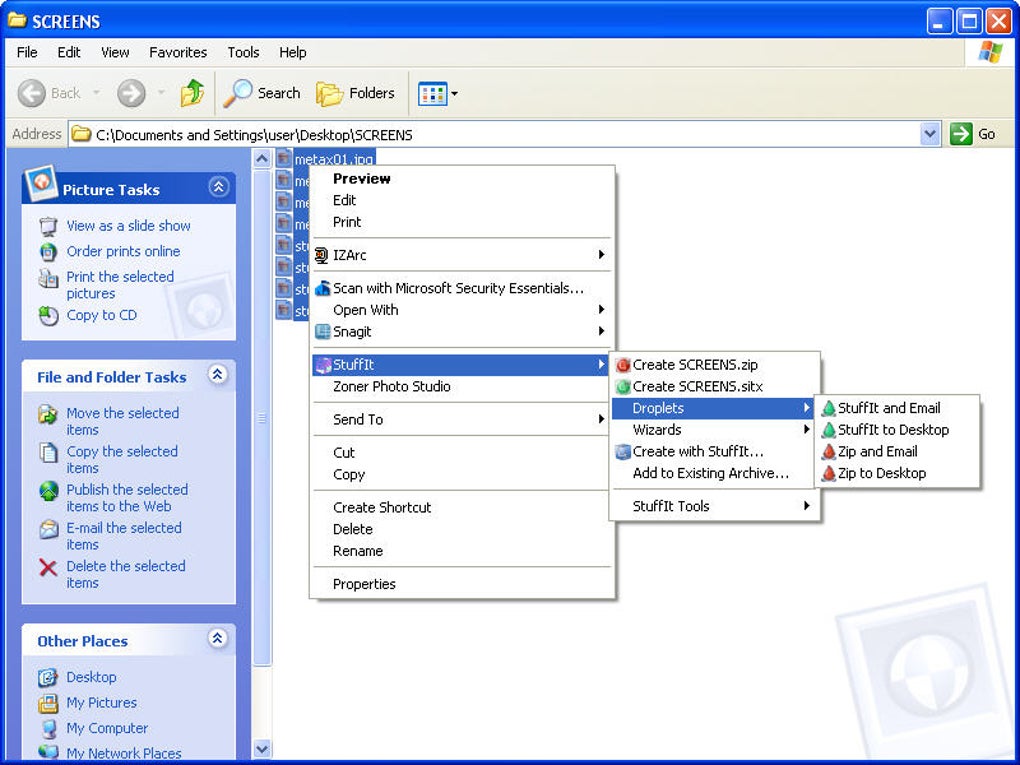Click the slide show icon

coord(48,226)
